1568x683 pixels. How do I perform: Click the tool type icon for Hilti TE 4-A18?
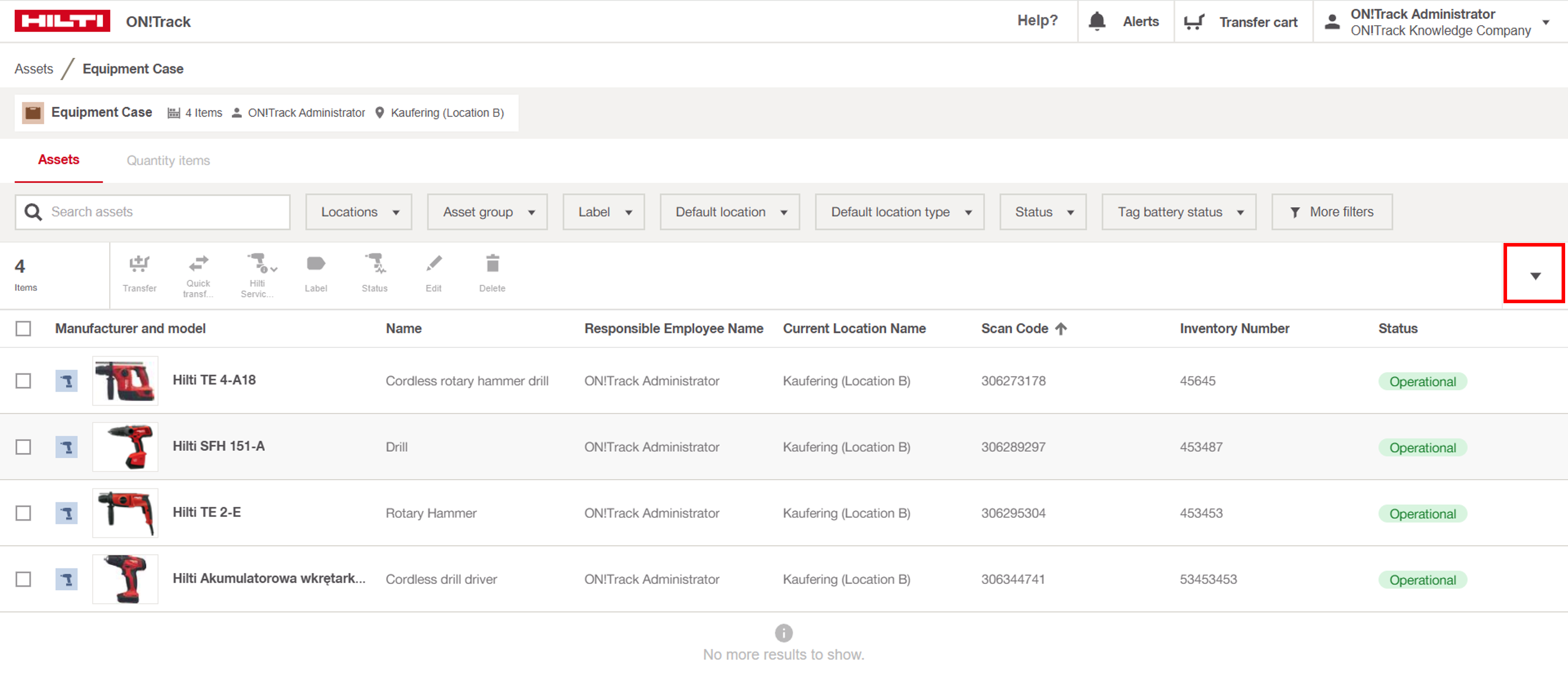66,381
